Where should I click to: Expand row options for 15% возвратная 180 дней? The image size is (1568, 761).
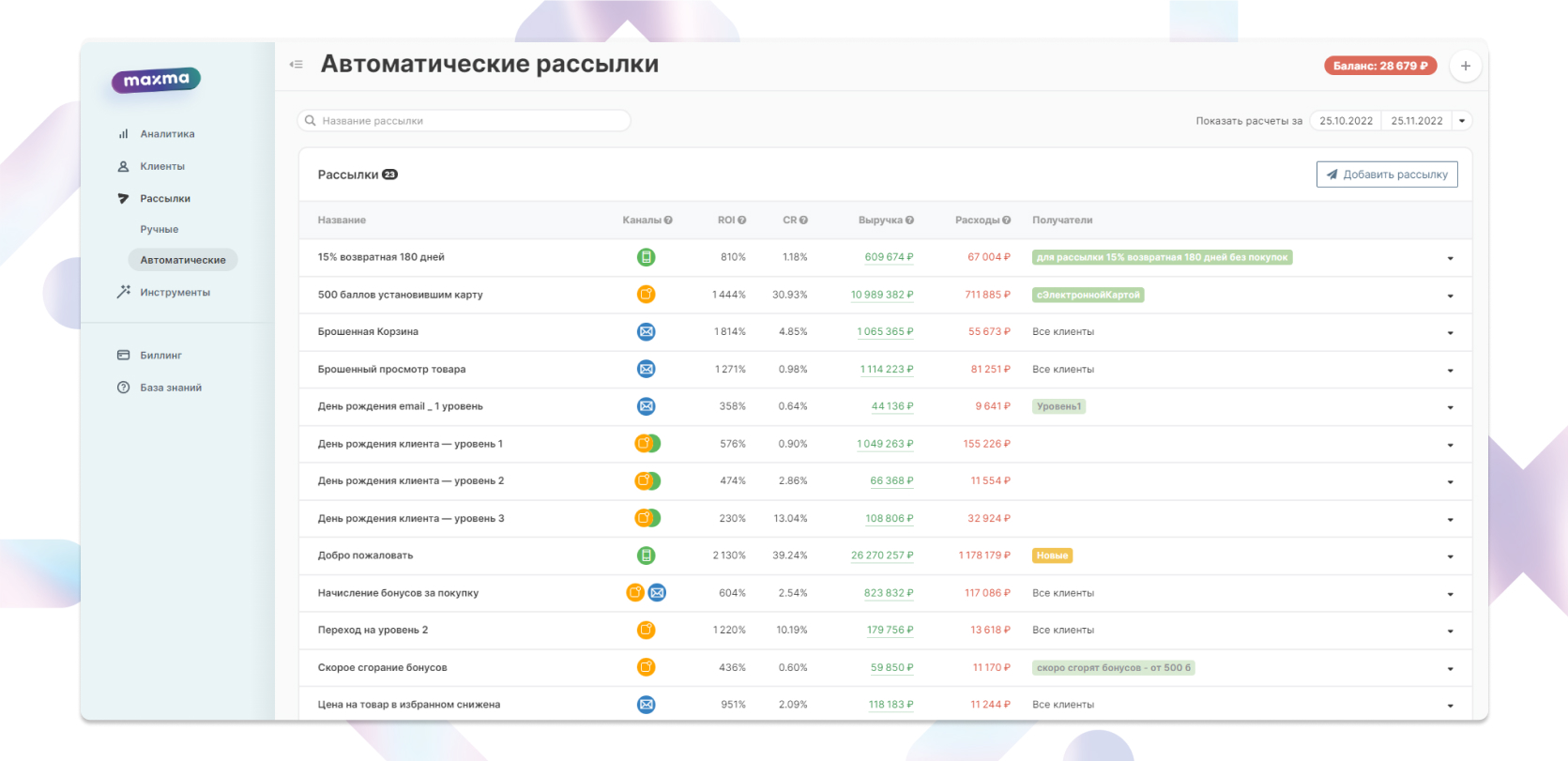click(1450, 258)
